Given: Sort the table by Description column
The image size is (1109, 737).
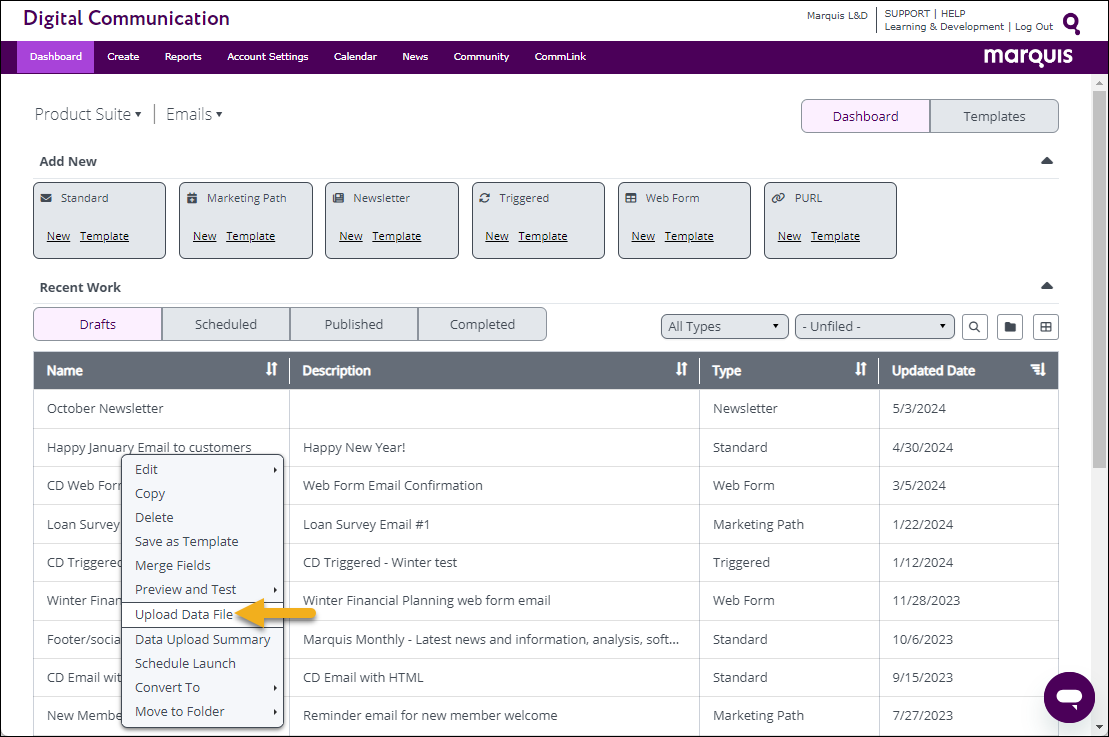Looking at the screenshot, I should 681,369.
